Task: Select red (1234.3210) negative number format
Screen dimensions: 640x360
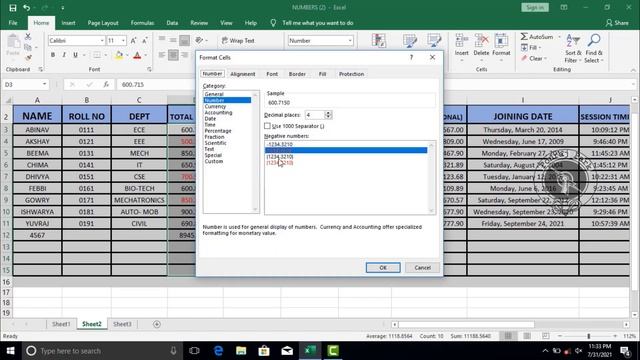Action: [280, 162]
